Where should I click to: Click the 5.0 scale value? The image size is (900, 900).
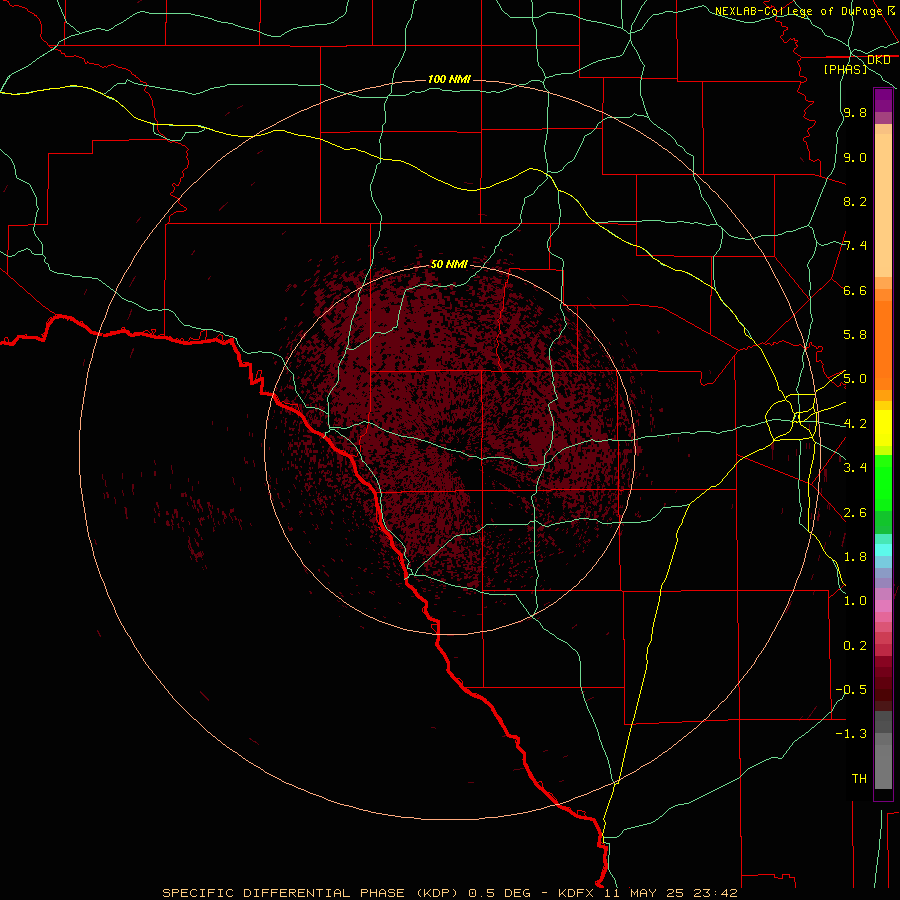[855, 379]
